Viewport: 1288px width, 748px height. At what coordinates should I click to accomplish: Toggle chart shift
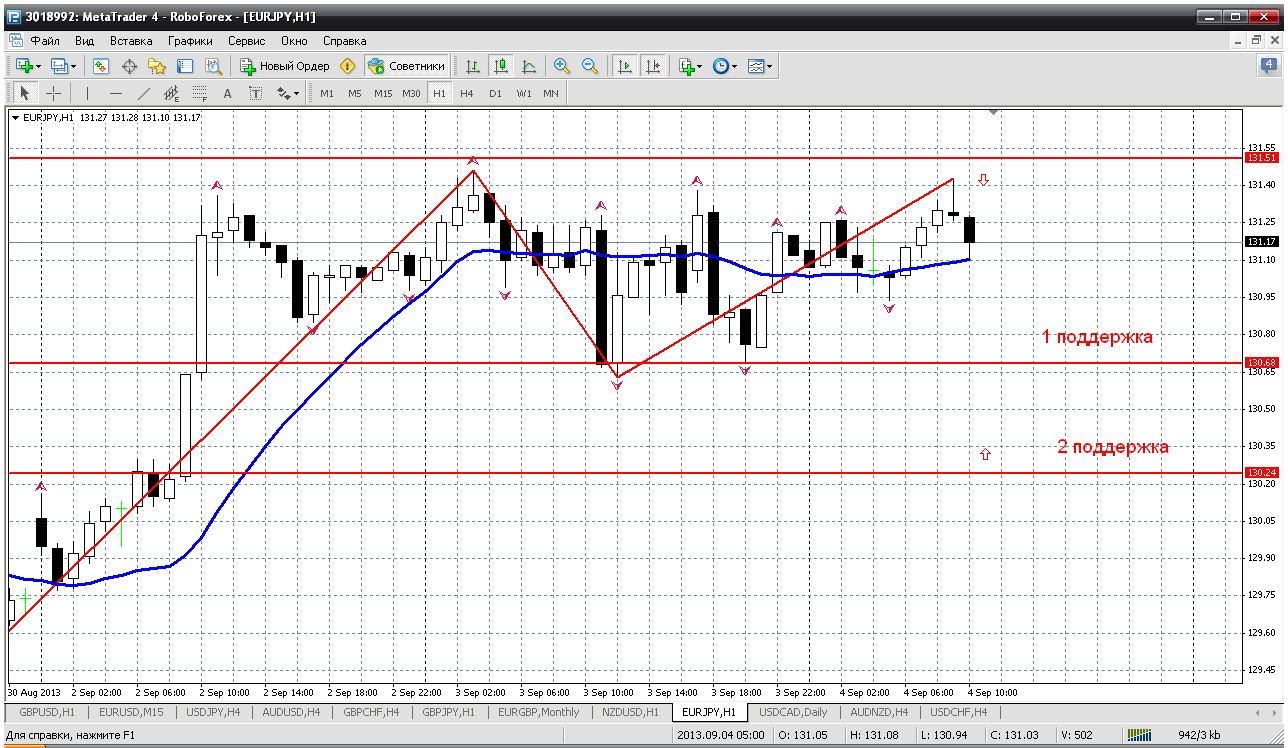click(653, 66)
